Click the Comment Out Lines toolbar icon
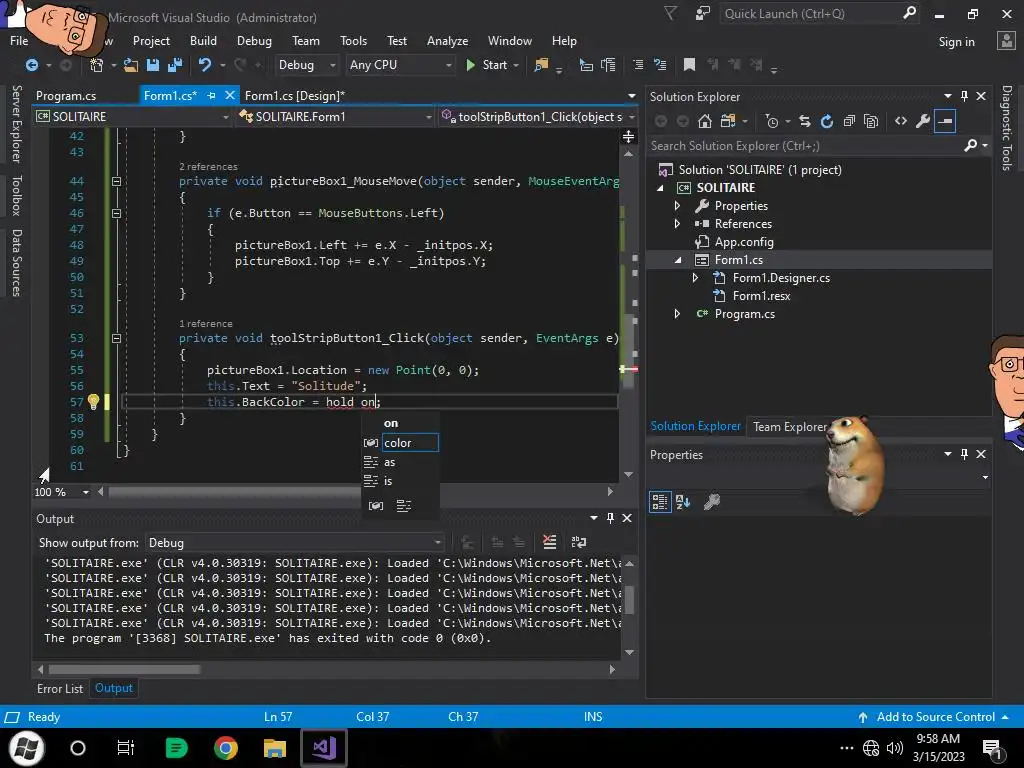The width and height of the screenshot is (1024, 768). 638,65
